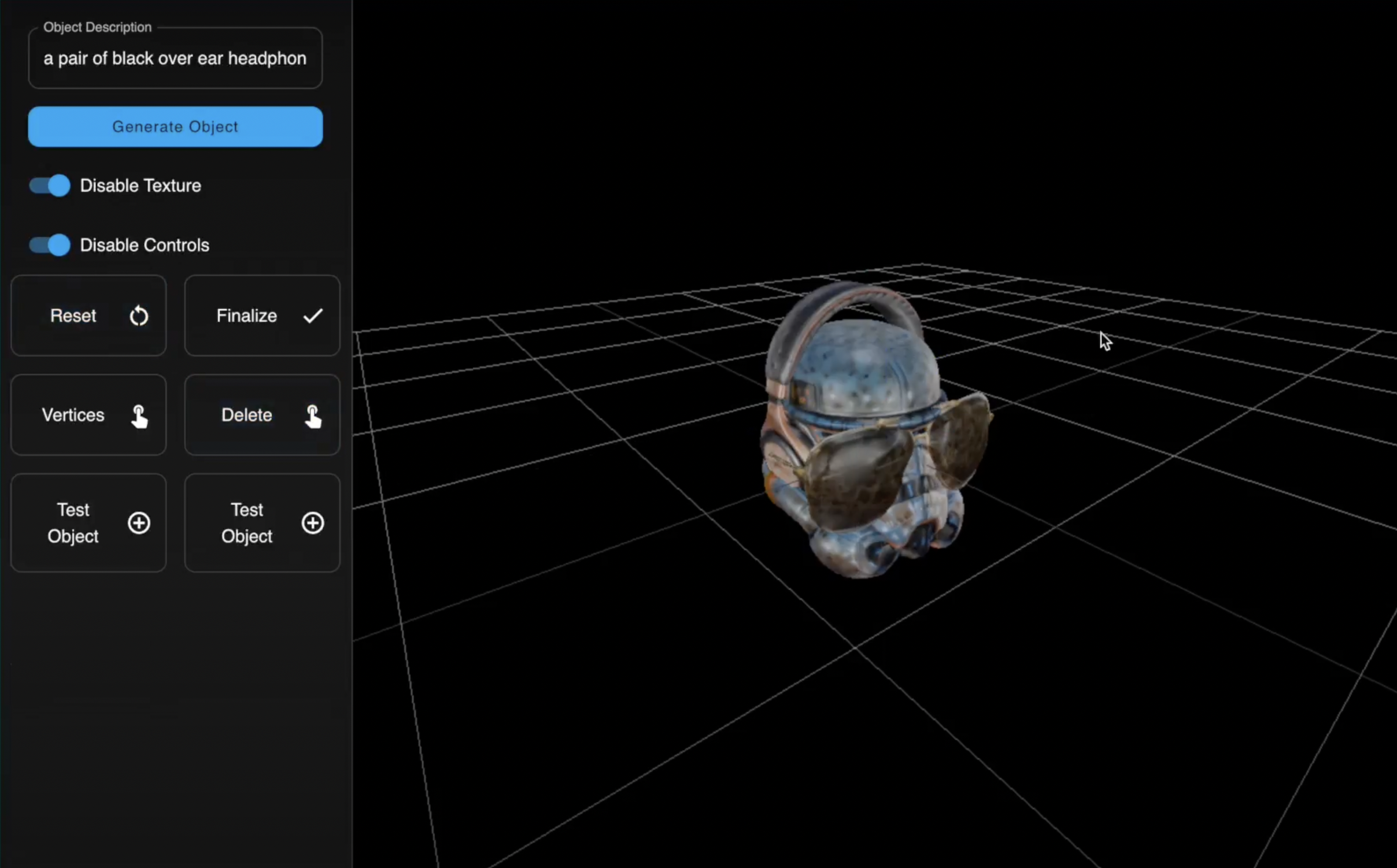This screenshot has width=1397, height=868.
Task: Click the Delete hand pointer icon
Action: point(313,416)
